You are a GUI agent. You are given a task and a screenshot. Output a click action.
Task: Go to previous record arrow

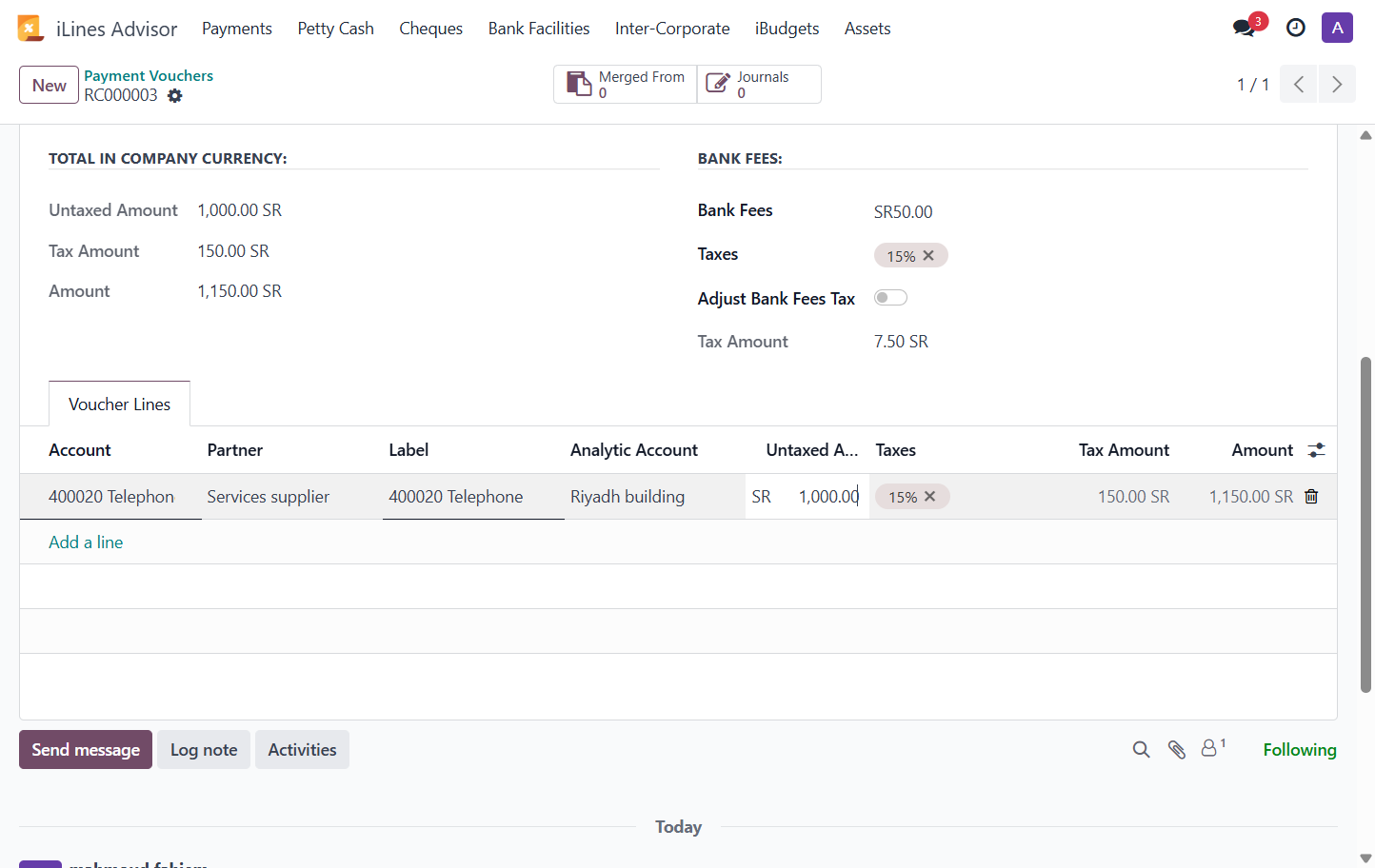(1299, 85)
